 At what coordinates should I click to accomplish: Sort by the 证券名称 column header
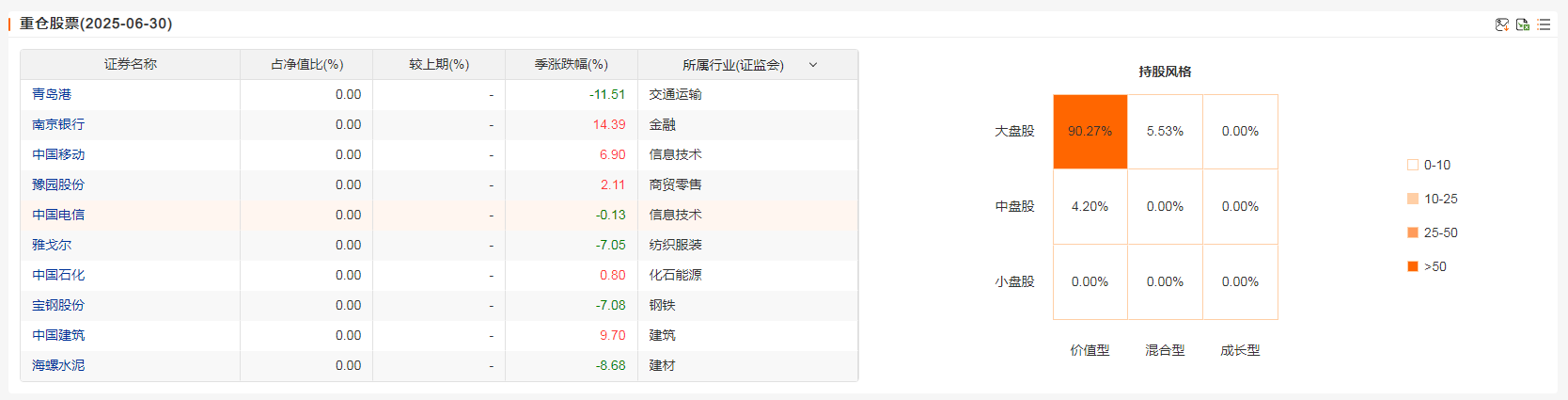coord(131,64)
